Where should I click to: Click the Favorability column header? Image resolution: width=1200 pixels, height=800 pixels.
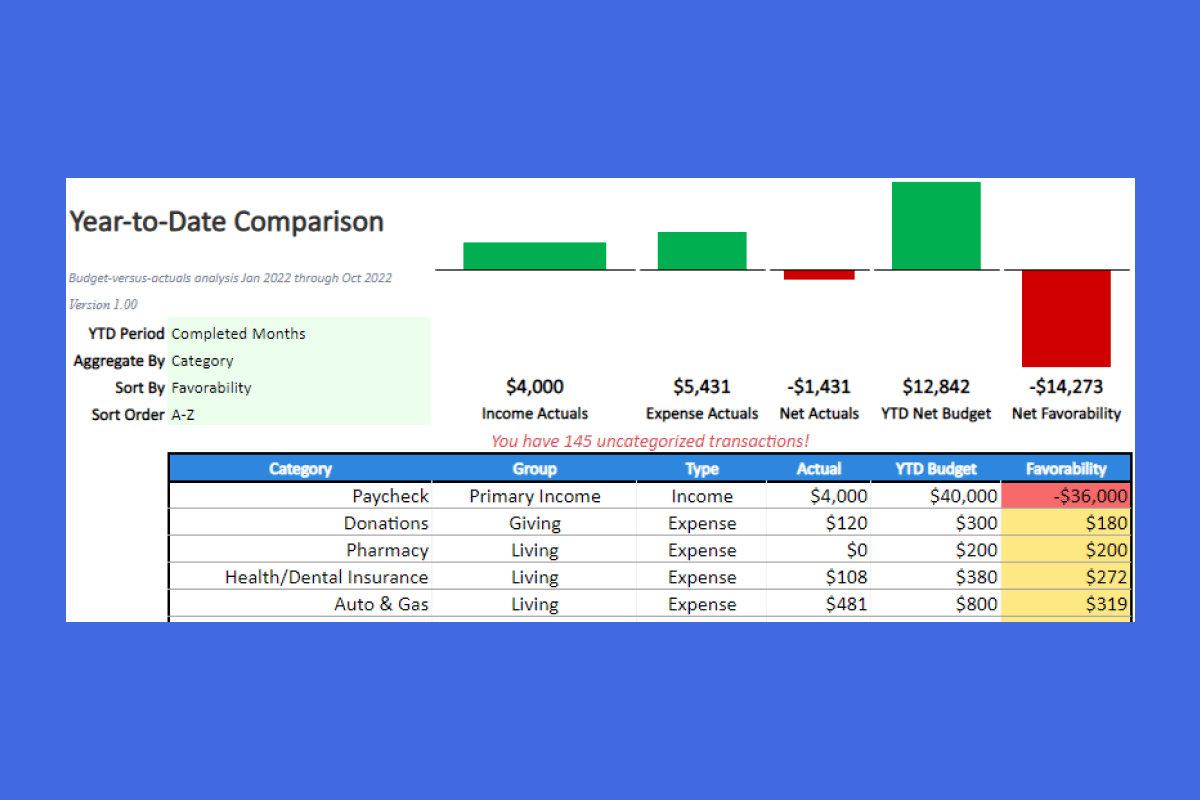1066,468
